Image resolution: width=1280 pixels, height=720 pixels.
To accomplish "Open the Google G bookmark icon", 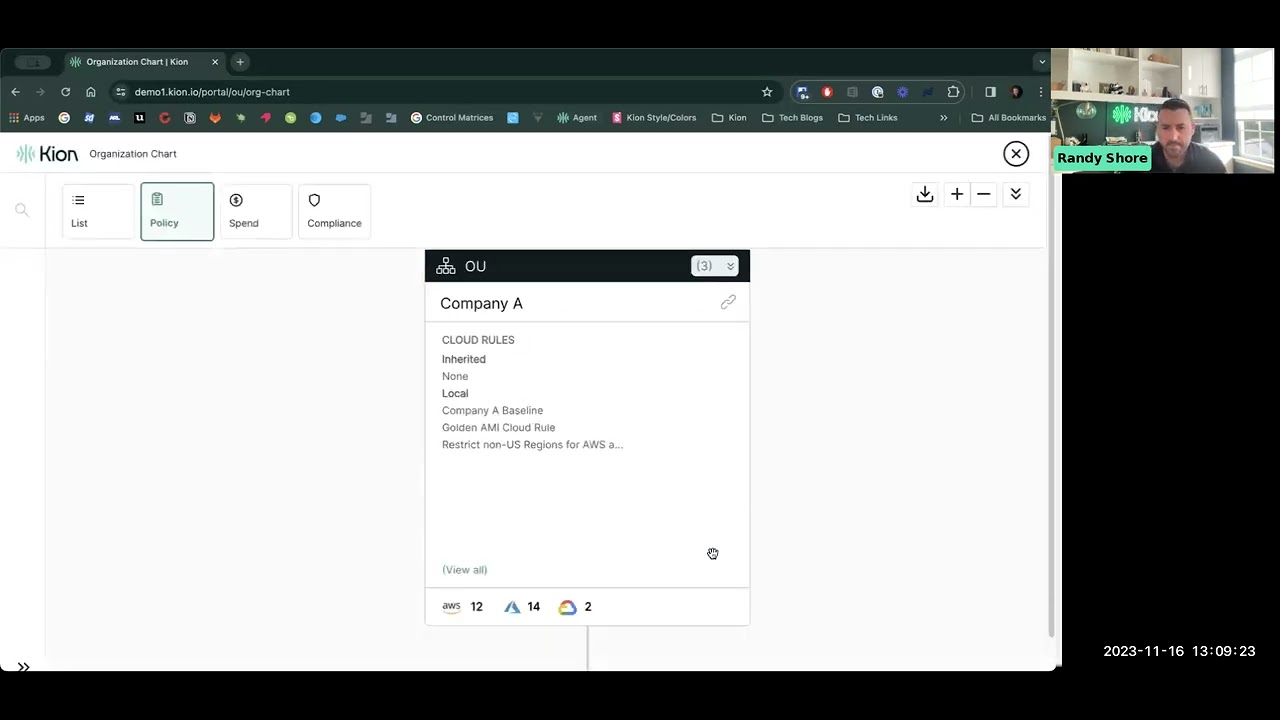I will [64, 118].
